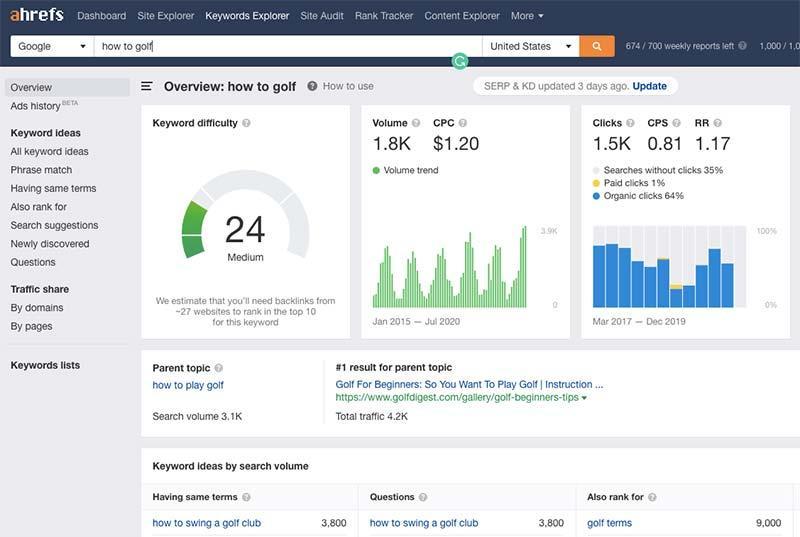Open Dashboard in top navigation
This screenshot has height=537, width=800.
(x=102, y=16)
